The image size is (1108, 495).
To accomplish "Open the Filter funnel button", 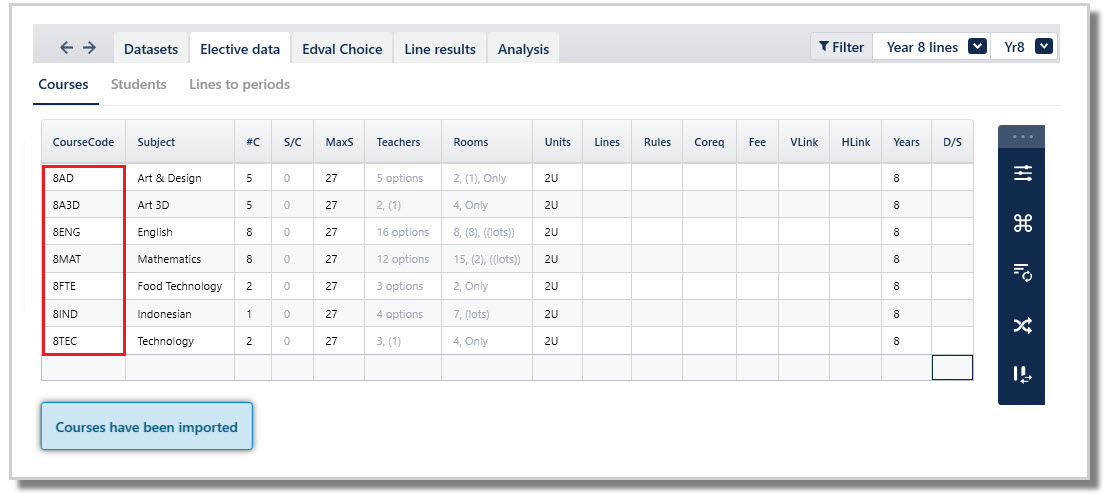I will (x=842, y=47).
